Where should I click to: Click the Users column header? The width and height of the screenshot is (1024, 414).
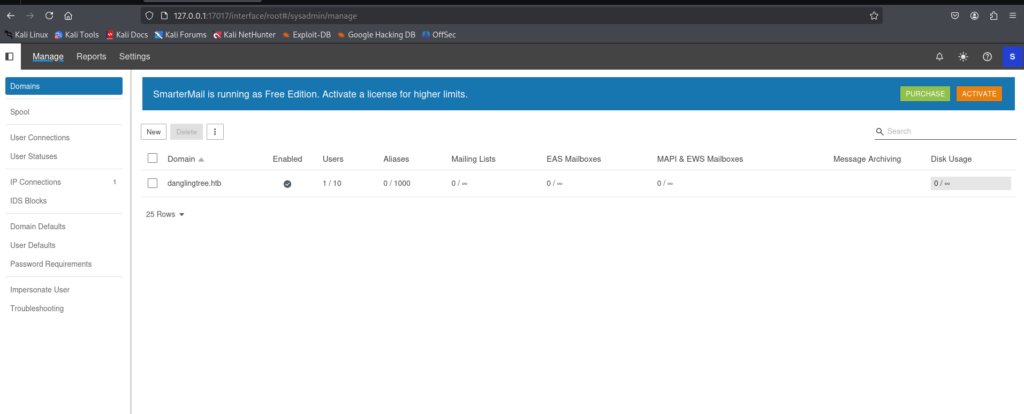click(x=333, y=159)
